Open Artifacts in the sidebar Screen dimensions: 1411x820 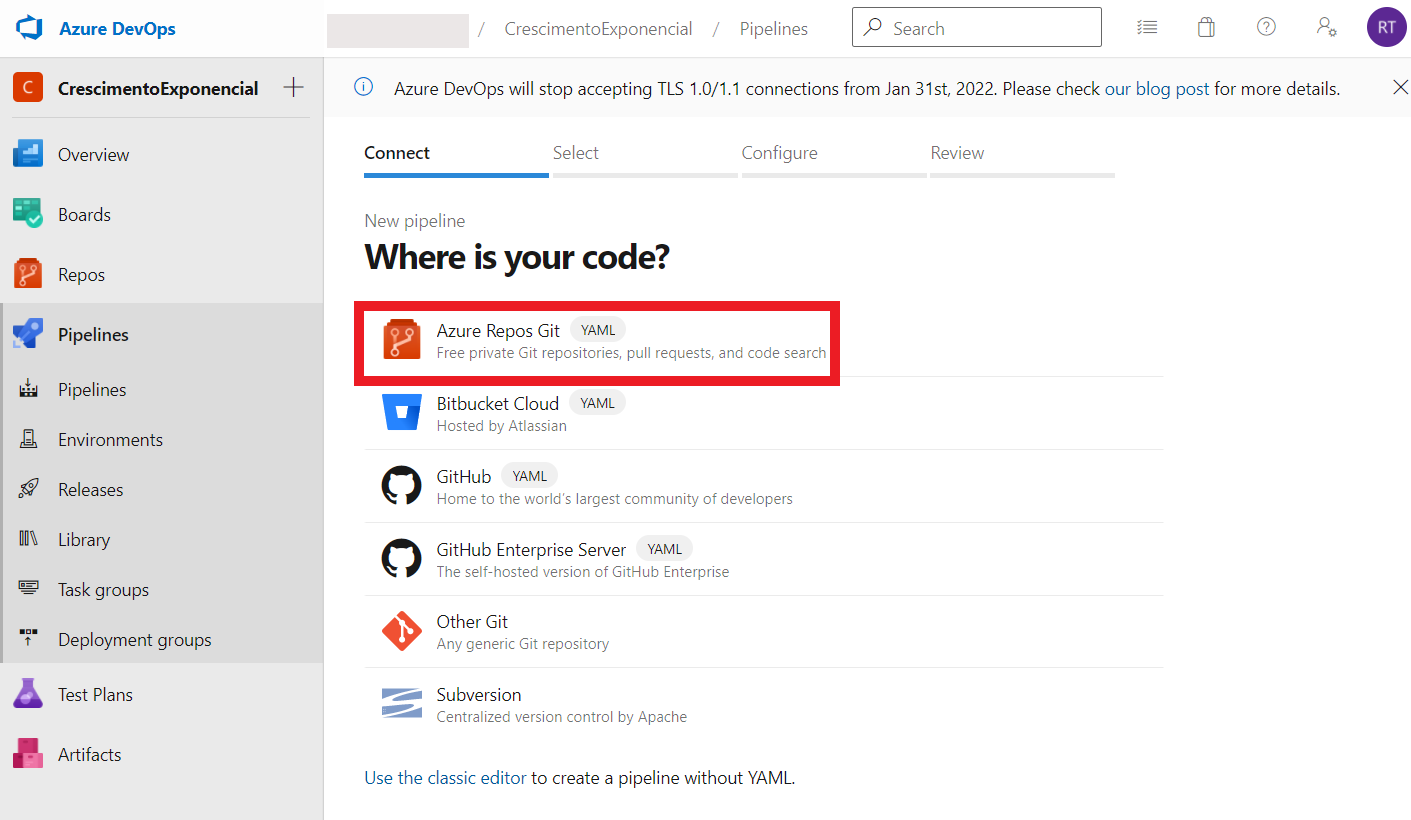click(162, 754)
